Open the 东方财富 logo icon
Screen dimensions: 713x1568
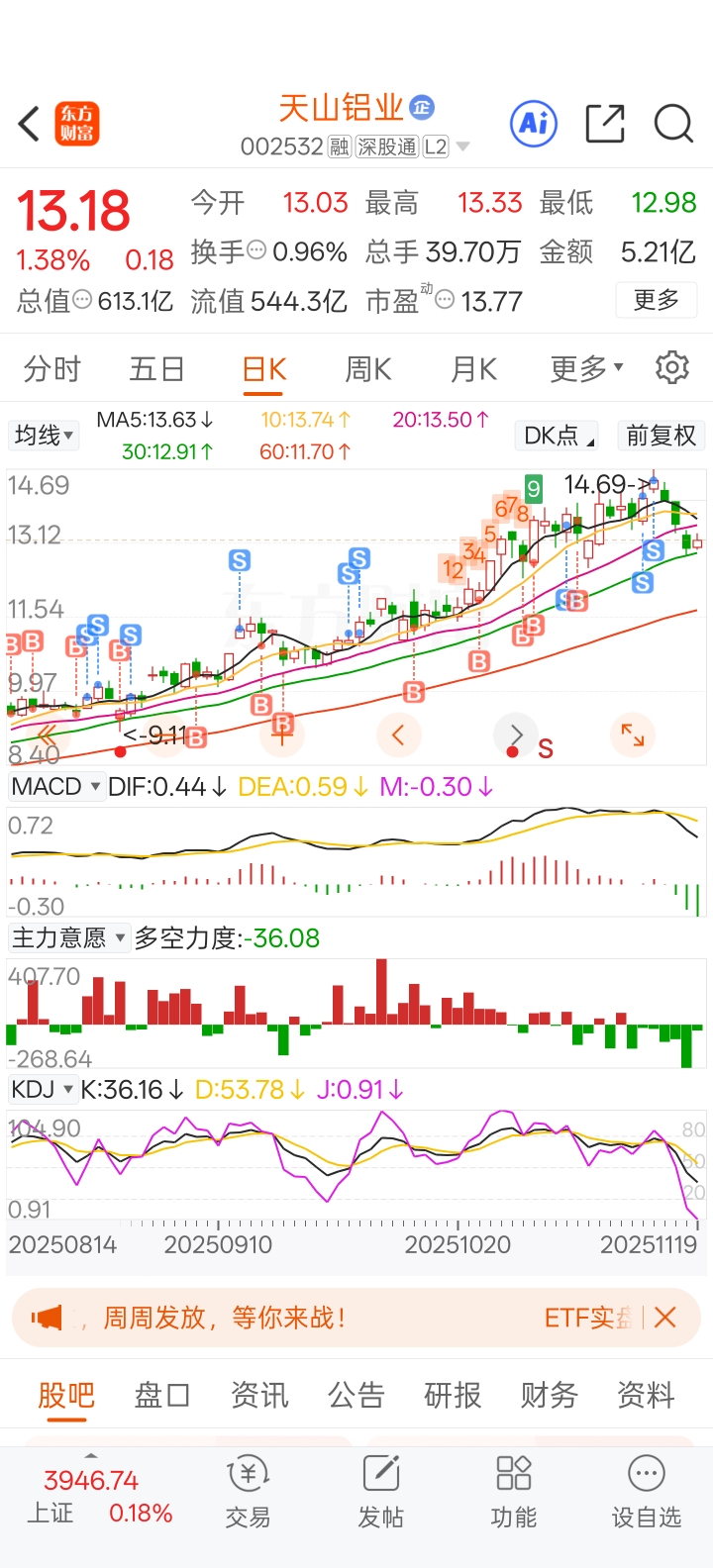(77, 125)
